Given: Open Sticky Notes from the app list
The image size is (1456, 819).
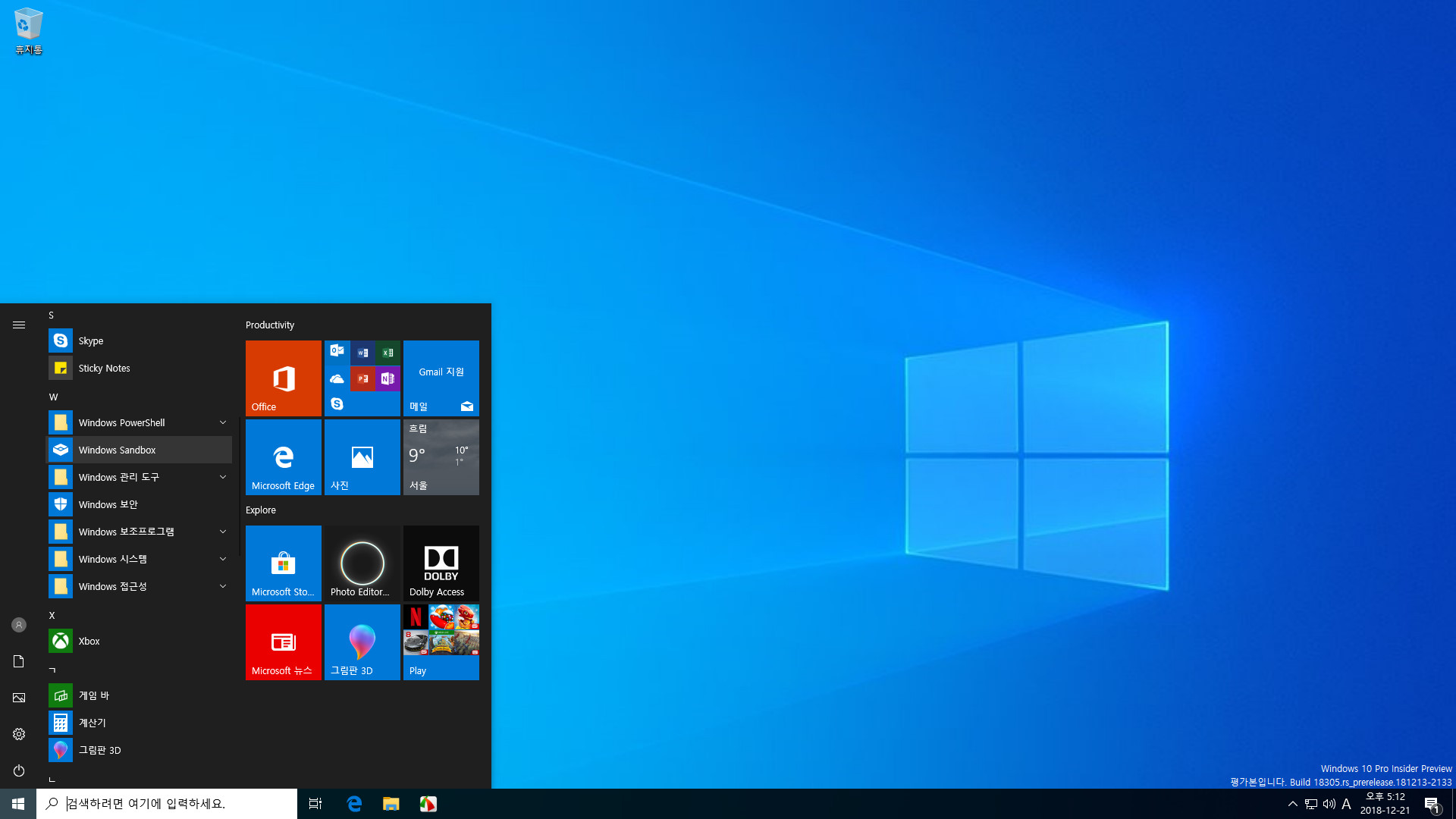Looking at the screenshot, I should (x=140, y=368).
